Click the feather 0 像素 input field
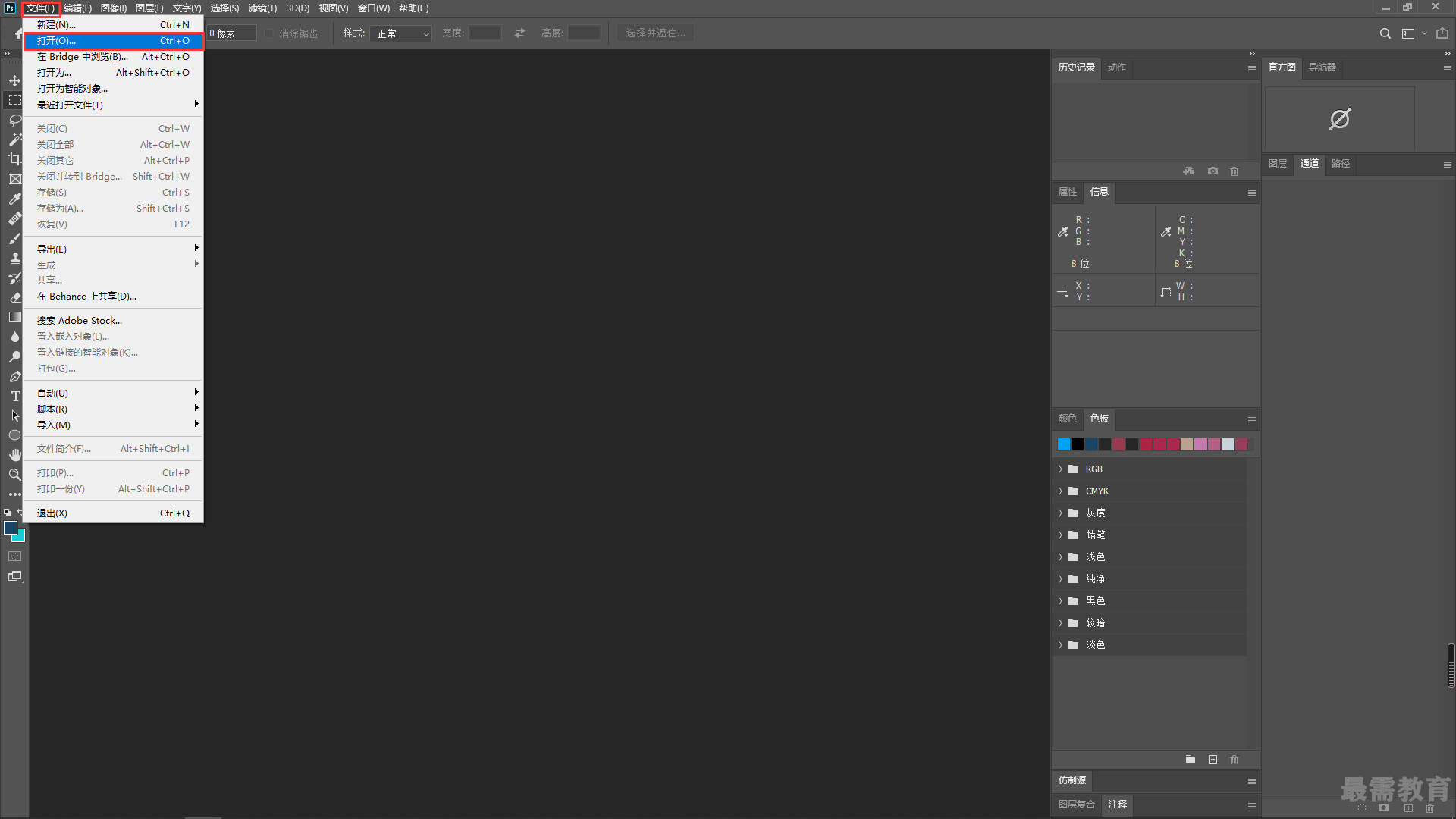This screenshot has width=1456, height=819. click(231, 33)
